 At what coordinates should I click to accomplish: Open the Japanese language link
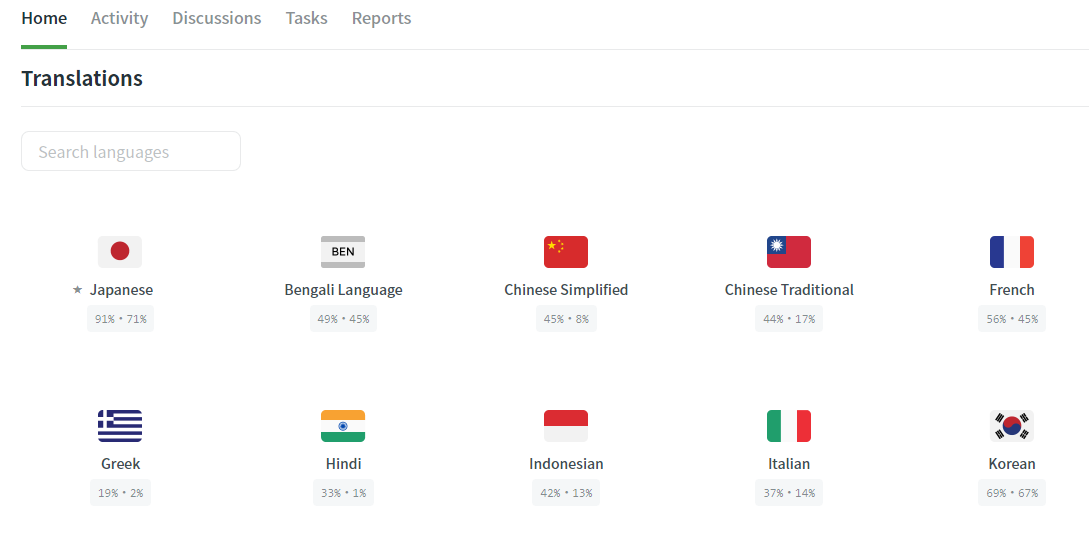(122, 290)
